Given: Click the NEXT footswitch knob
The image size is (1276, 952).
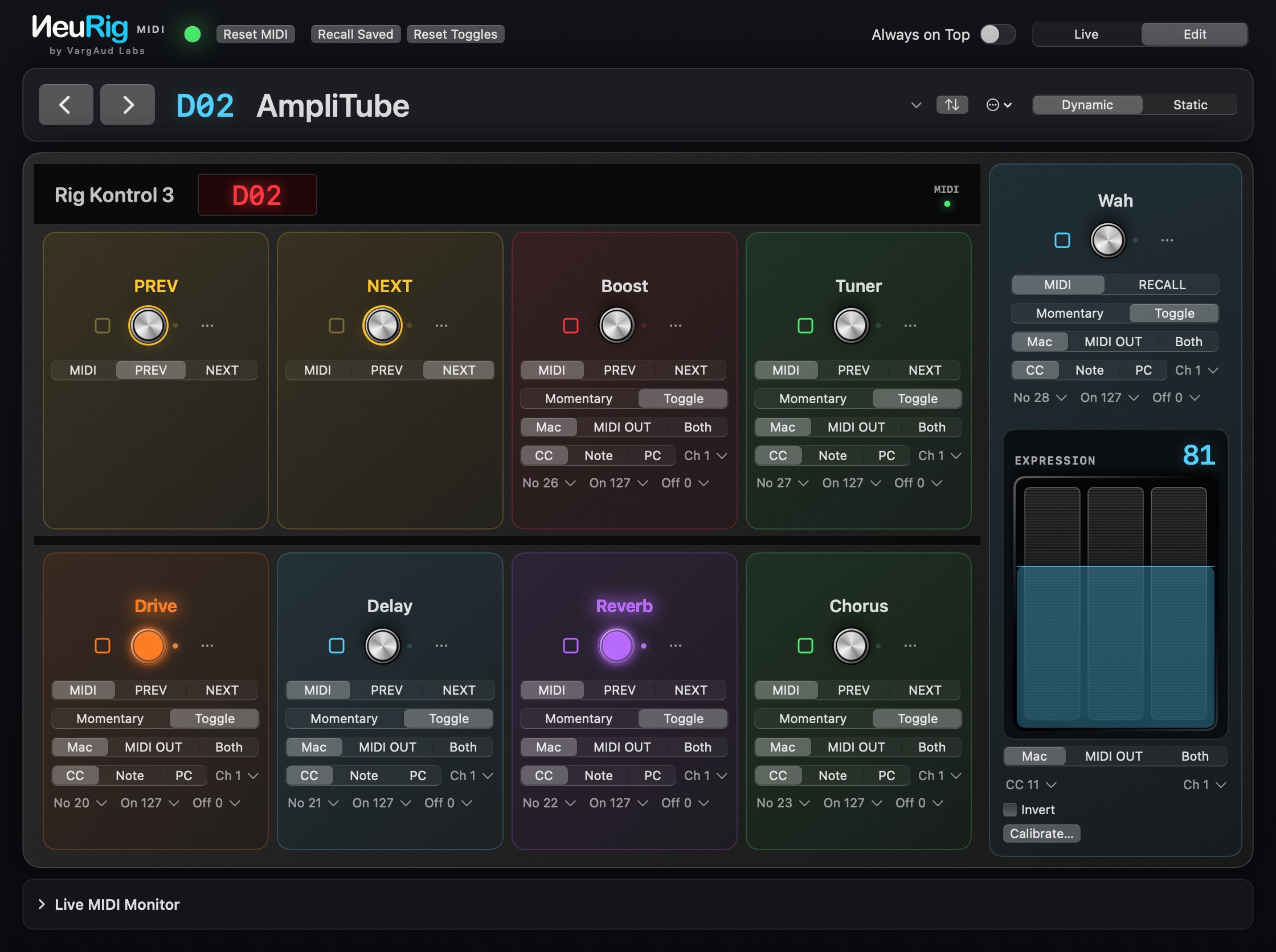Looking at the screenshot, I should click(x=382, y=326).
